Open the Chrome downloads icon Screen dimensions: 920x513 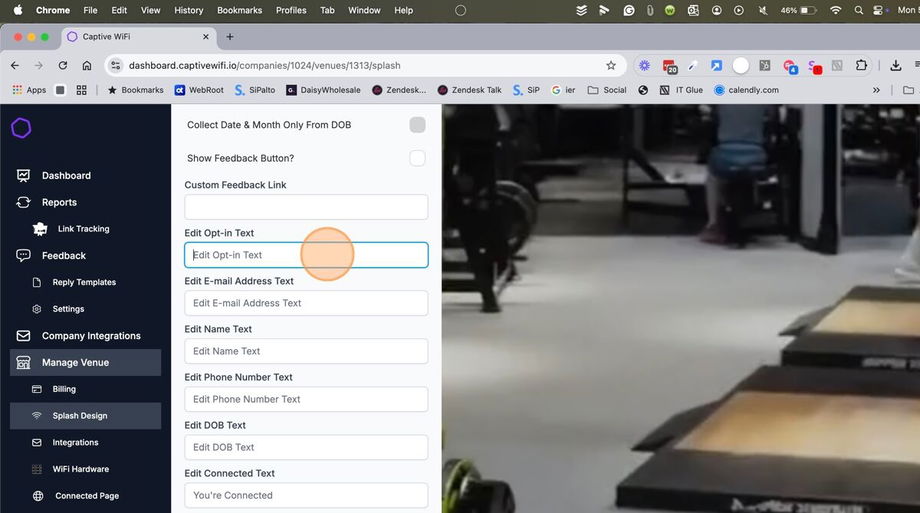[895, 66]
